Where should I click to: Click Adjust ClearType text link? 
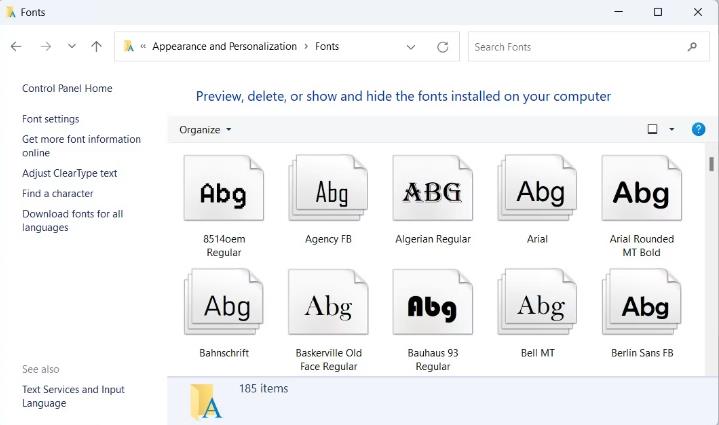pos(69,173)
